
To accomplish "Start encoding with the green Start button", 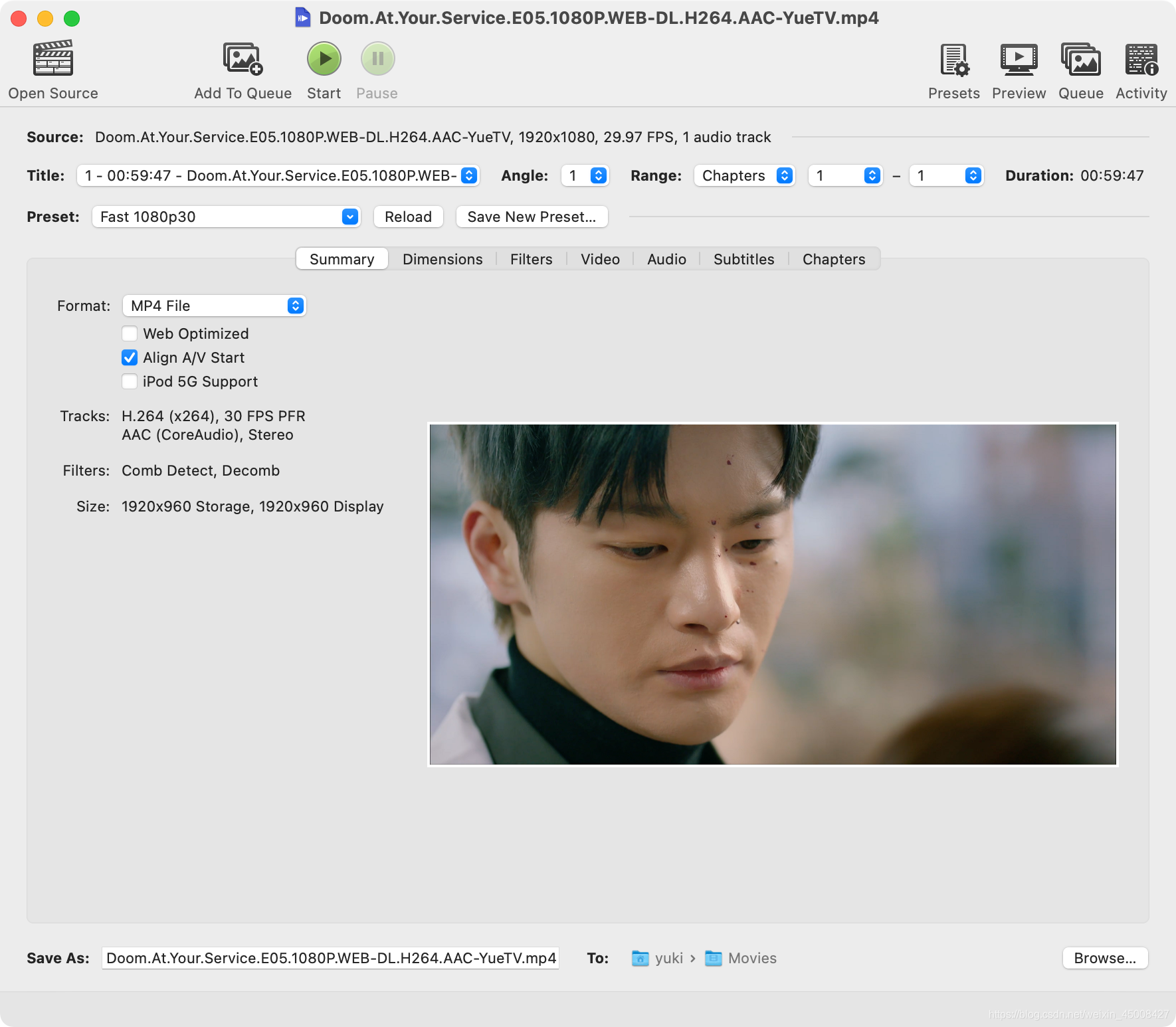I will (x=324, y=58).
